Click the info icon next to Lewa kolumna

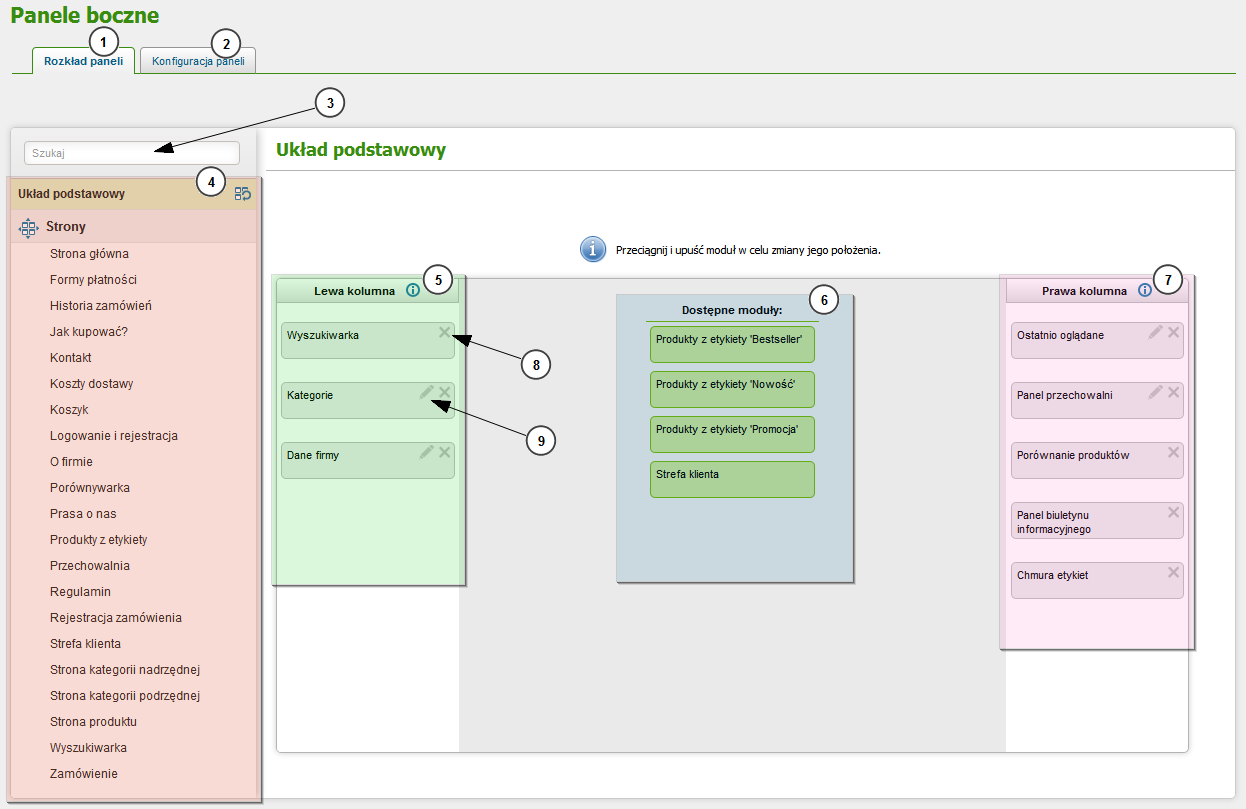click(413, 291)
